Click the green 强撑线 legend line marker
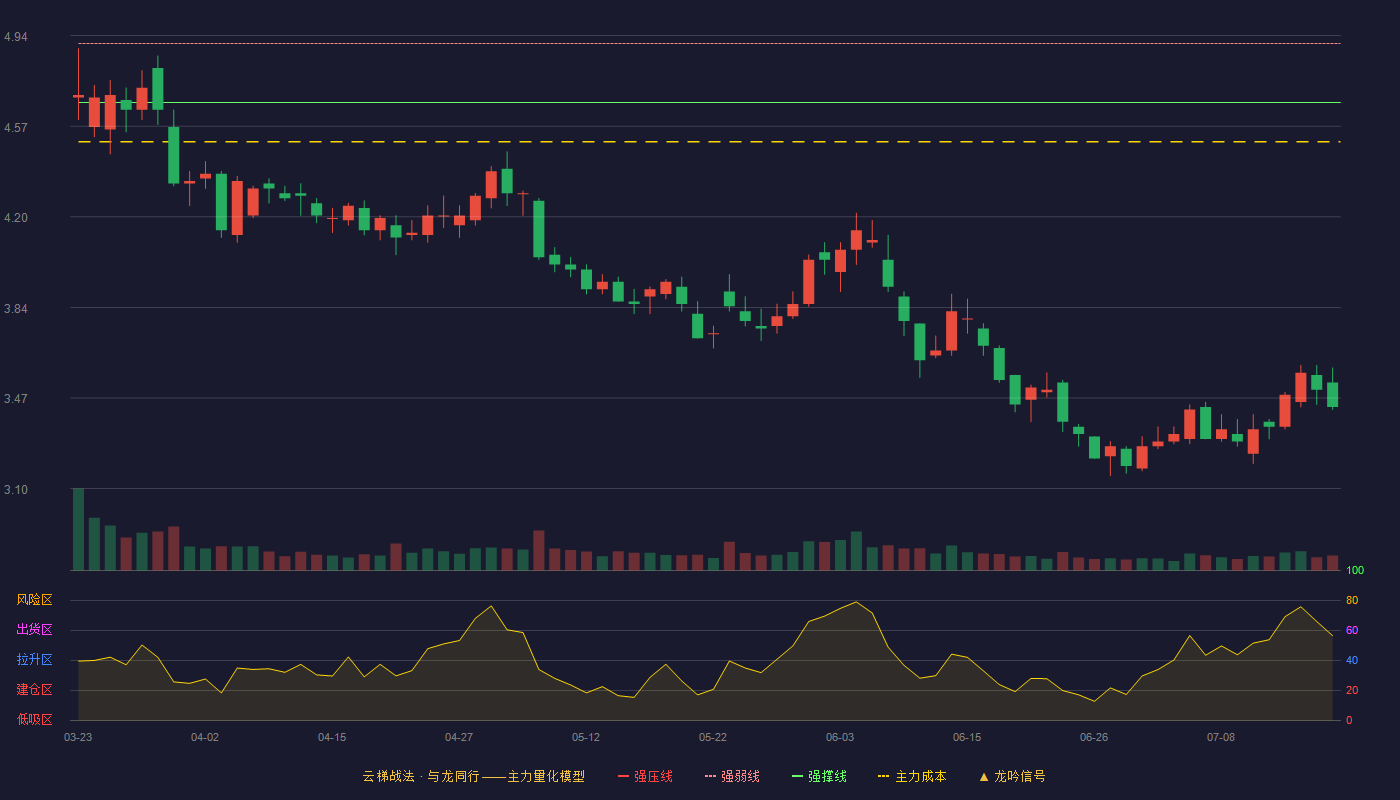Screen dimensions: 1400x800 click(x=797, y=776)
